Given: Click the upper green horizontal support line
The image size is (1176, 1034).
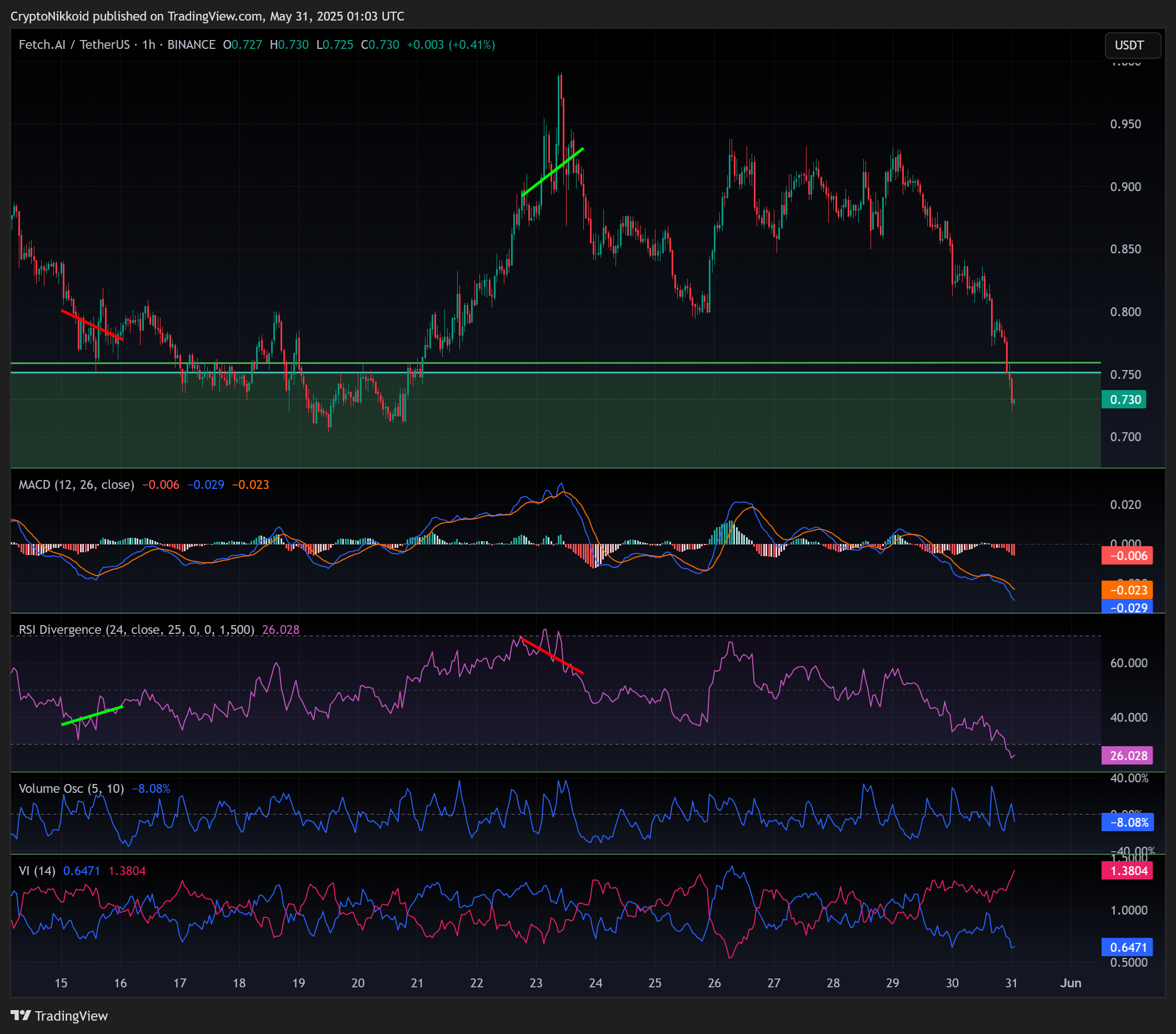Looking at the screenshot, I should coord(556,362).
